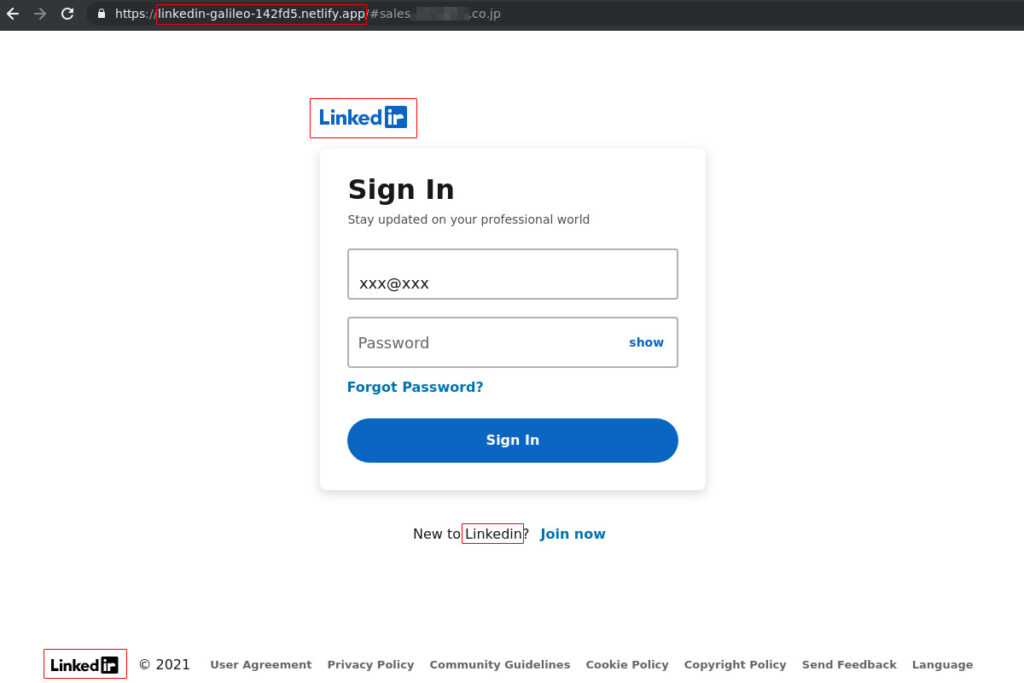View Community Guidelines footer link
The image size is (1024, 683).
(x=500, y=664)
